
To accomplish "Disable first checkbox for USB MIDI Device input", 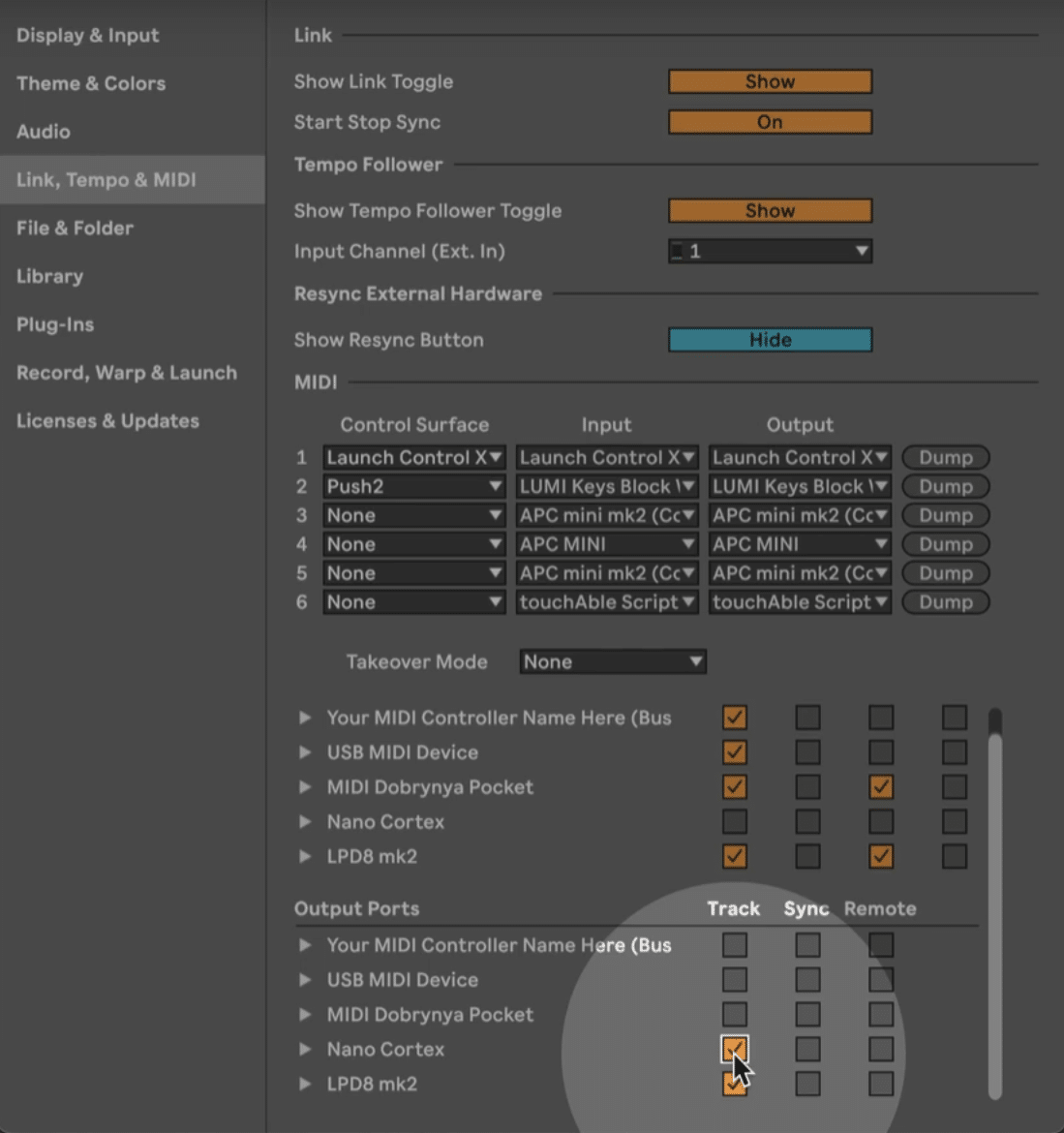I will point(735,752).
